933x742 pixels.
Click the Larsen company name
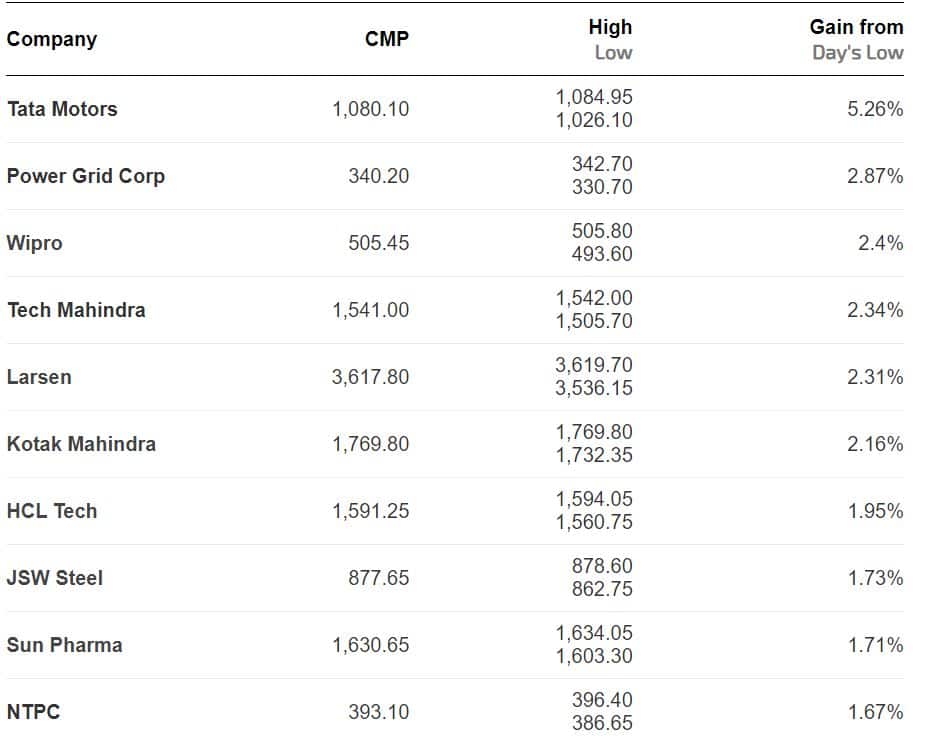39,377
